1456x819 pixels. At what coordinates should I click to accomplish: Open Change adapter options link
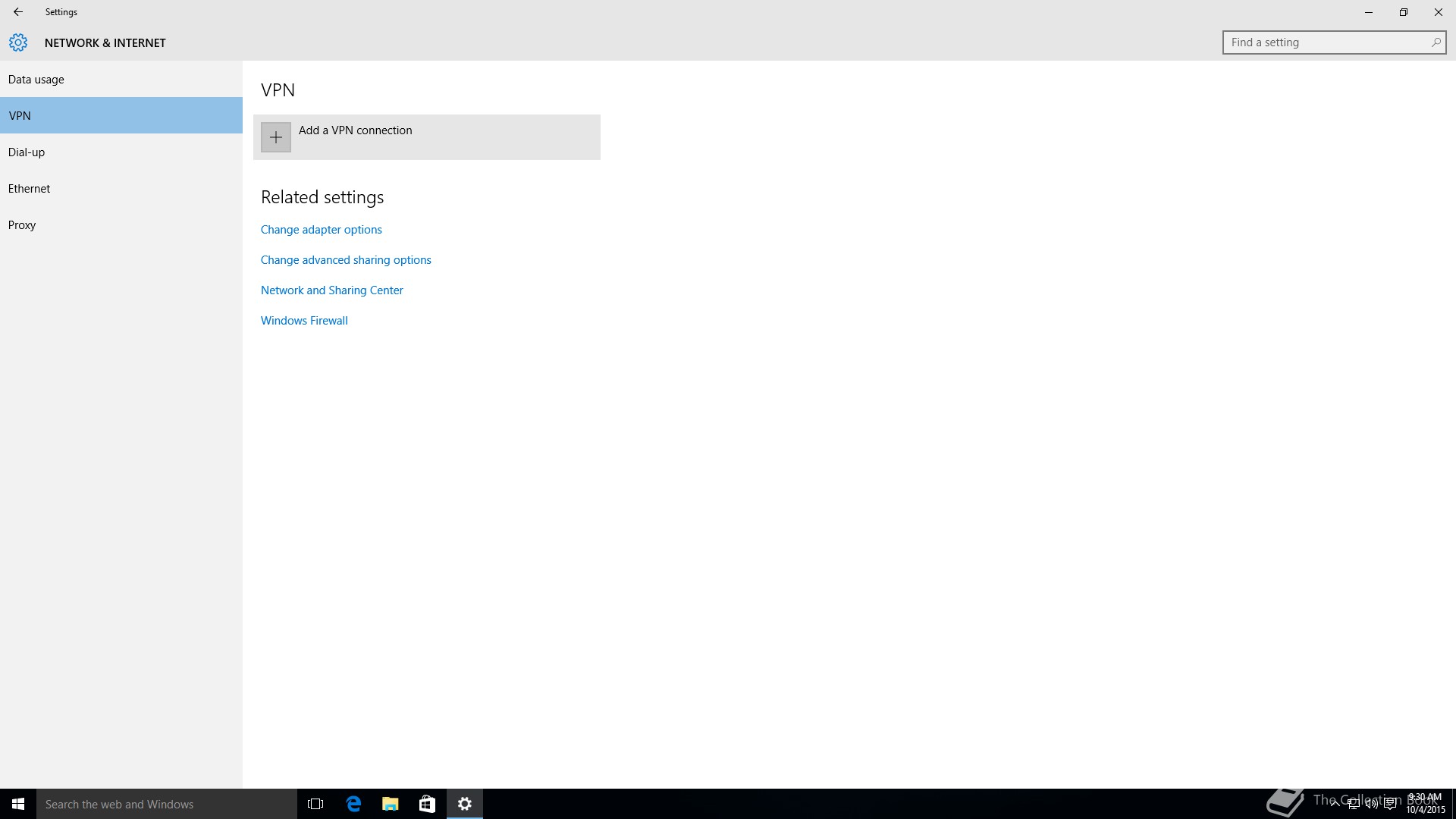(x=321, y=229)
